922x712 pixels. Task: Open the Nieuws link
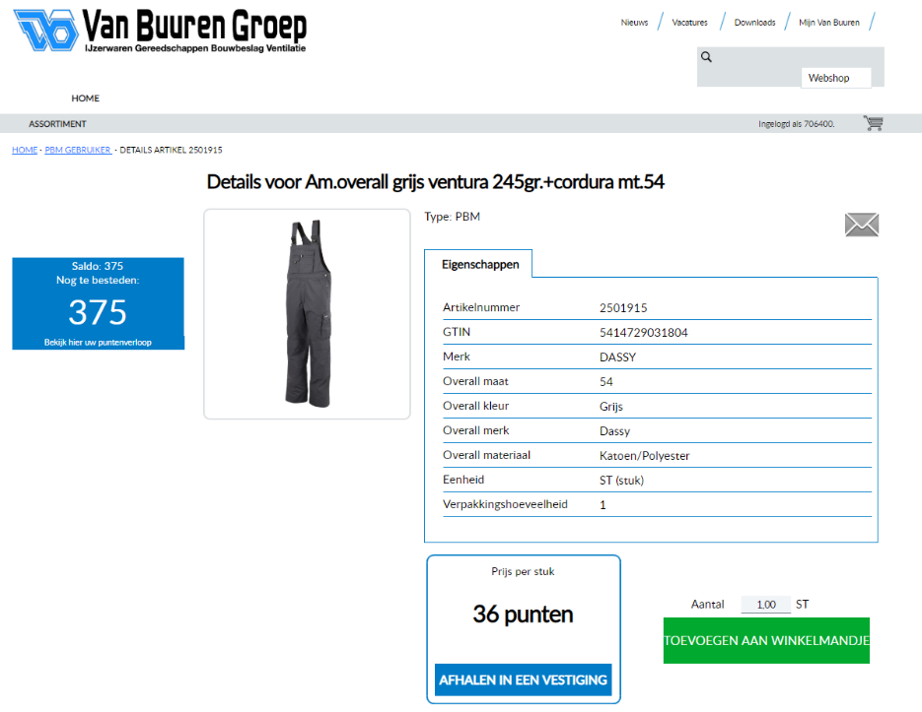point(634,22)
